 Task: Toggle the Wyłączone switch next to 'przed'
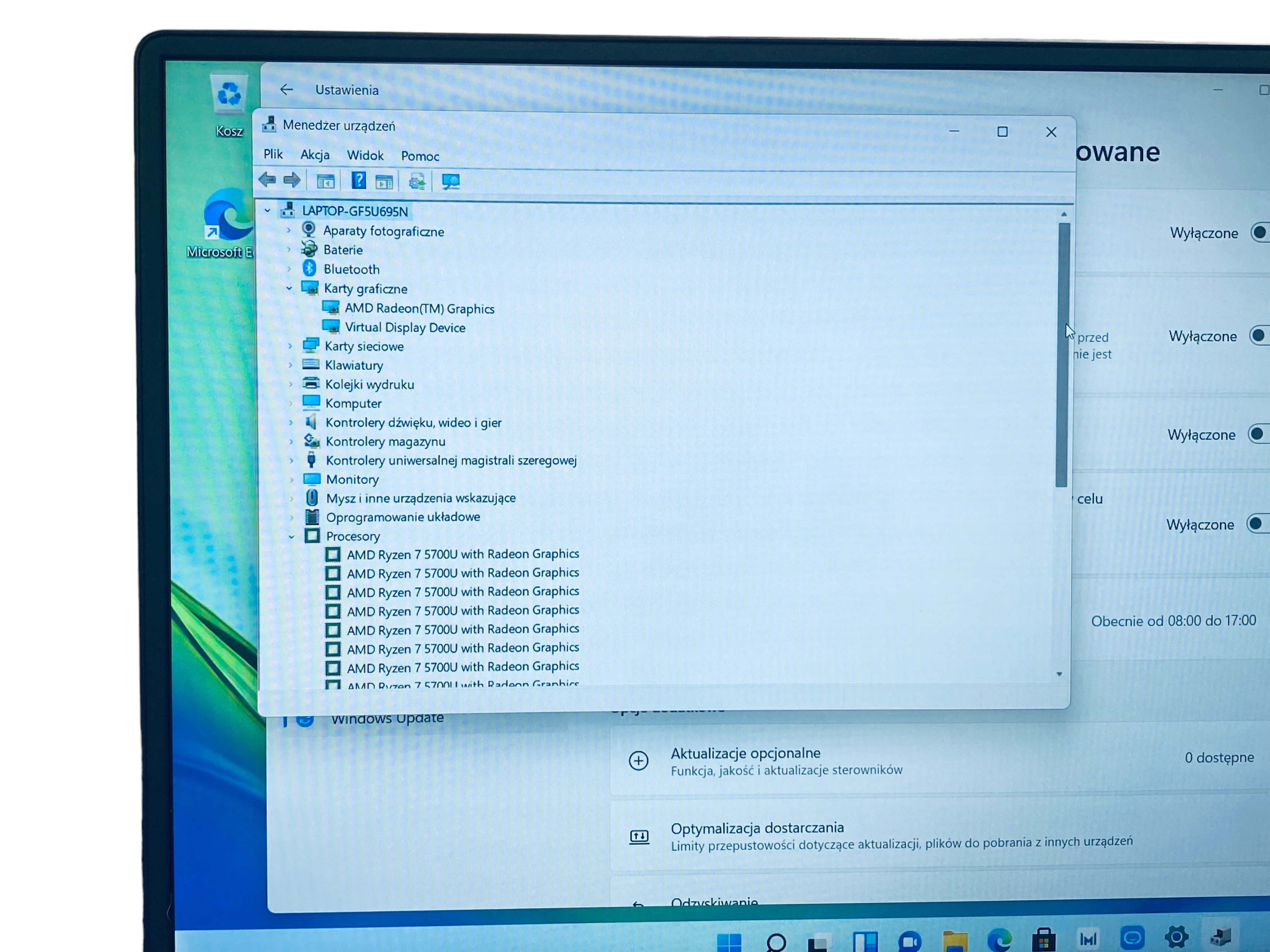[x=1259, y=335]
